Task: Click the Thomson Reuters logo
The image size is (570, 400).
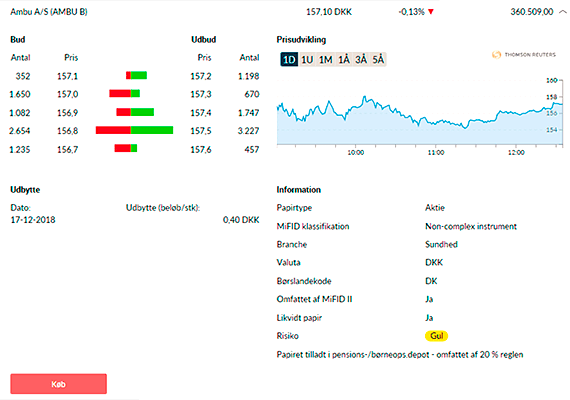Action: (x=524, y=55)
